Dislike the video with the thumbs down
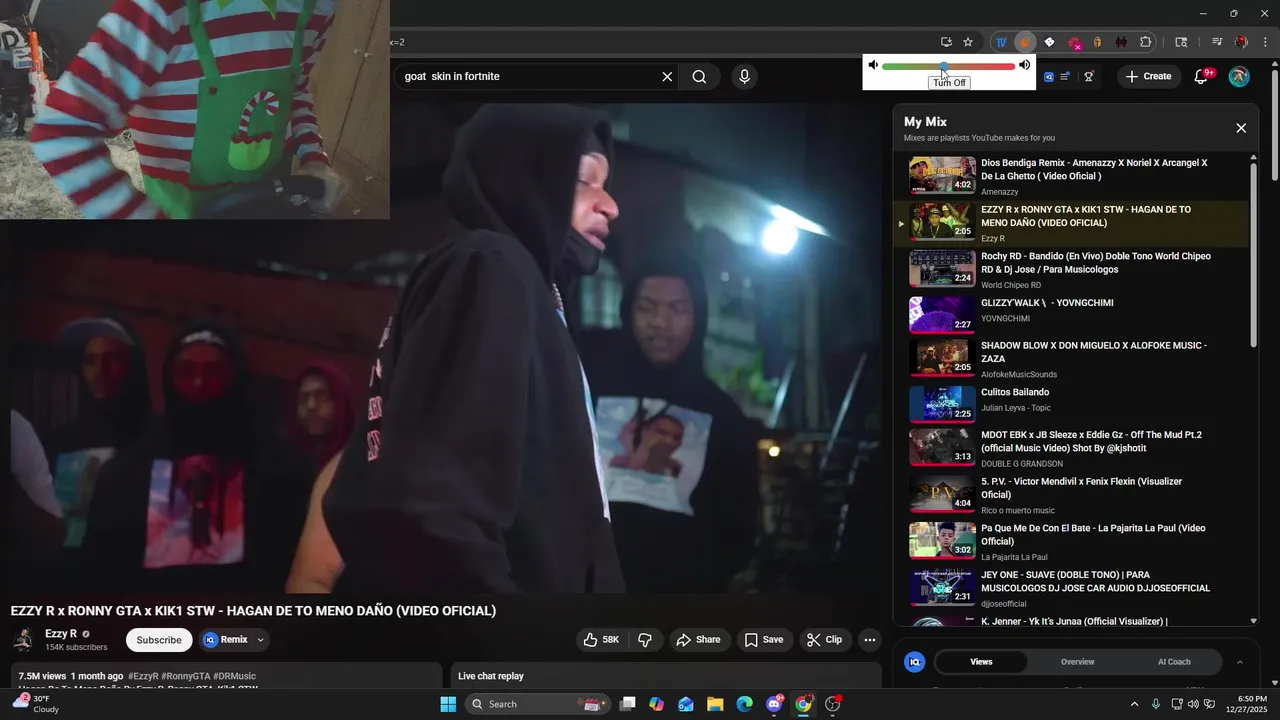This screenshot has width=1280, height=720. [645, 640]
